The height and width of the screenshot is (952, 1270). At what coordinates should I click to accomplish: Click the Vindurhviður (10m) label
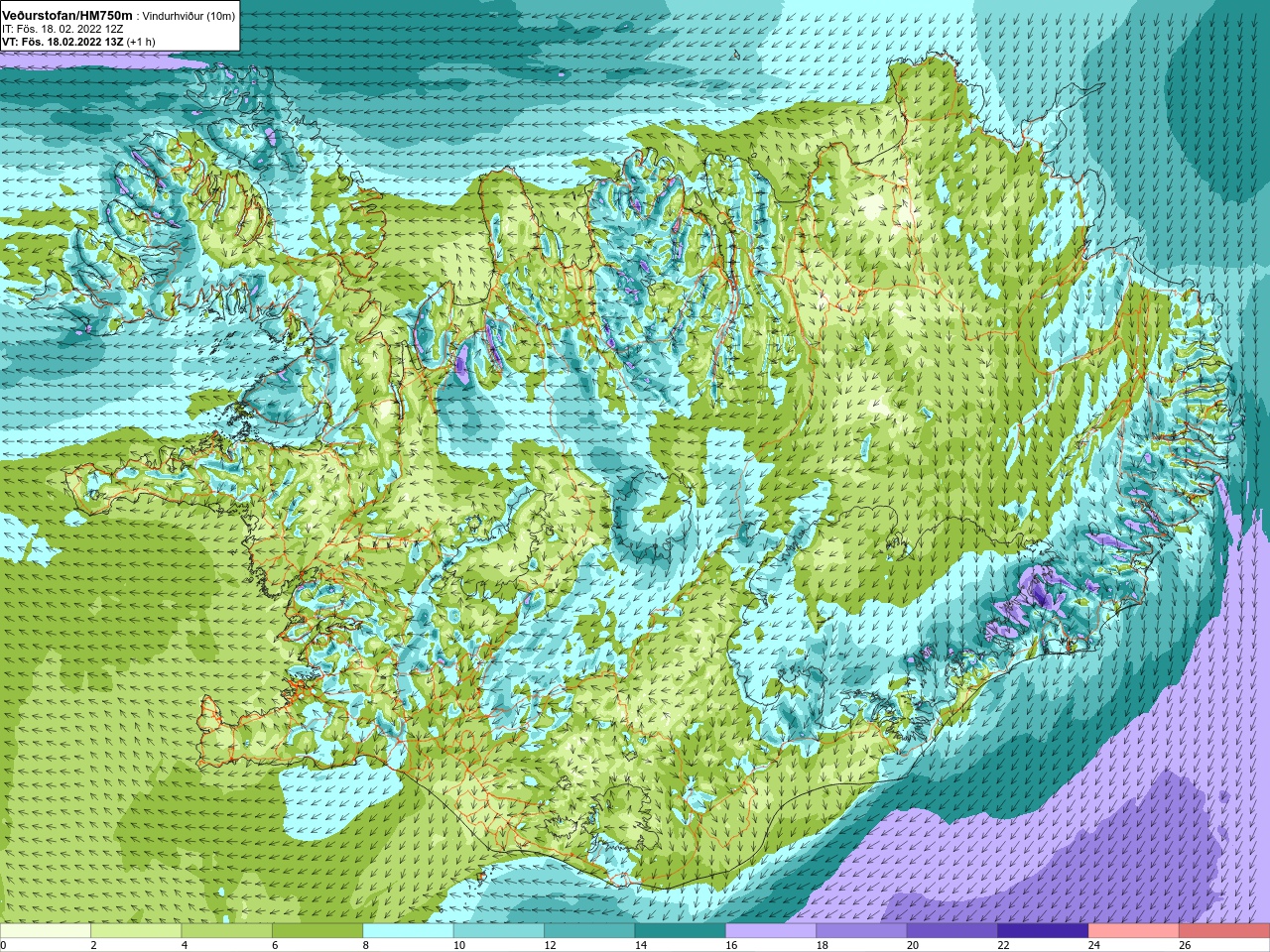(190, 16)
